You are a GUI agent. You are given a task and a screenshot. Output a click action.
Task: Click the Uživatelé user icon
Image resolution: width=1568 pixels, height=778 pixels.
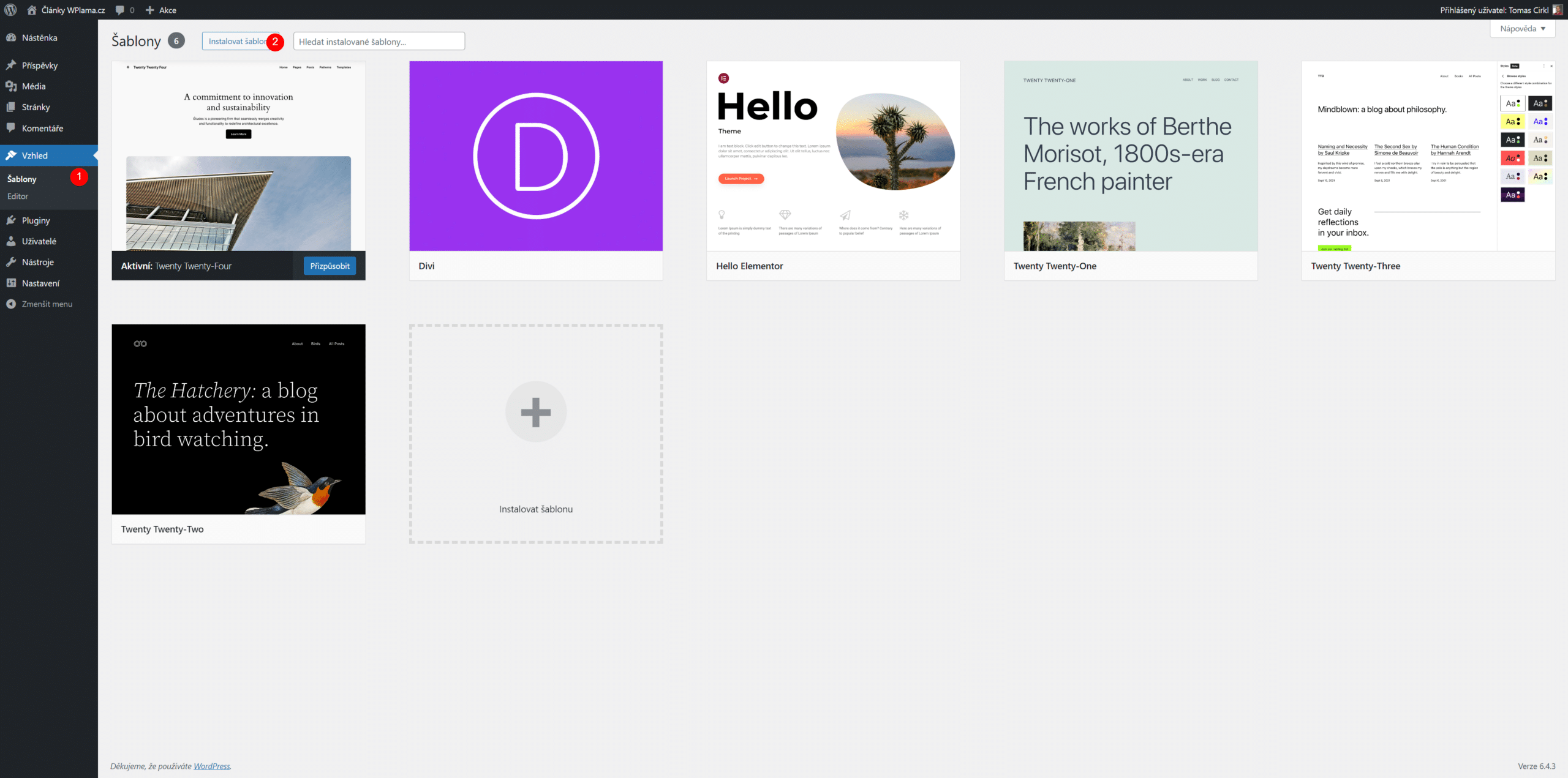(11, 241)
